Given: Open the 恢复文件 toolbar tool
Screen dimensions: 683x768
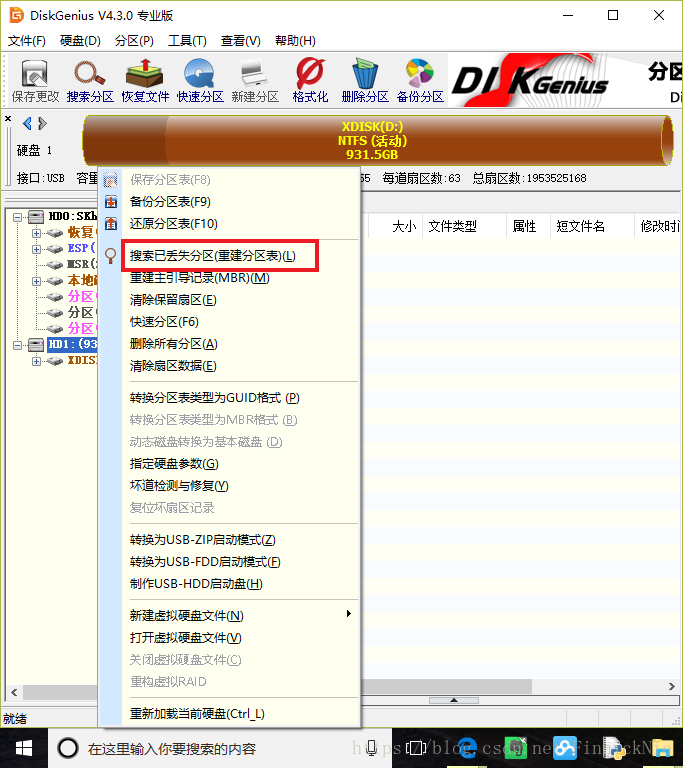Looking at the screenshot, I should click(145, 81).
